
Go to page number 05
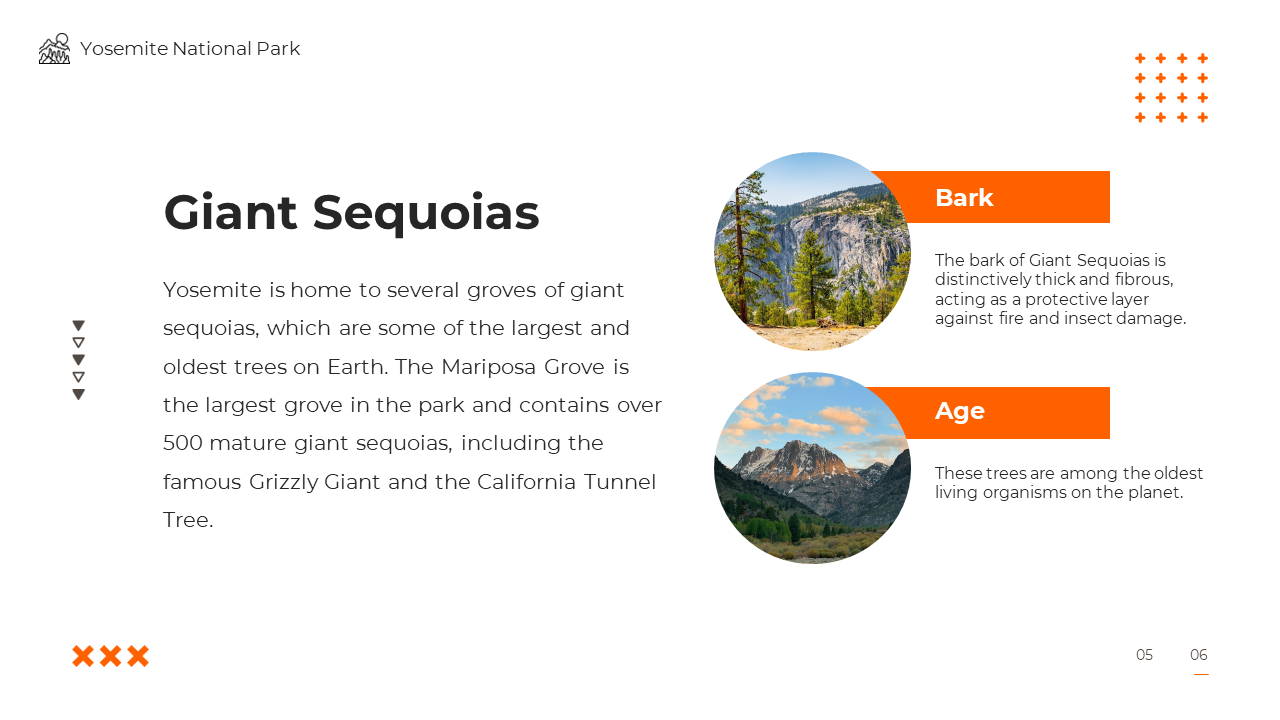point(1144,655)
